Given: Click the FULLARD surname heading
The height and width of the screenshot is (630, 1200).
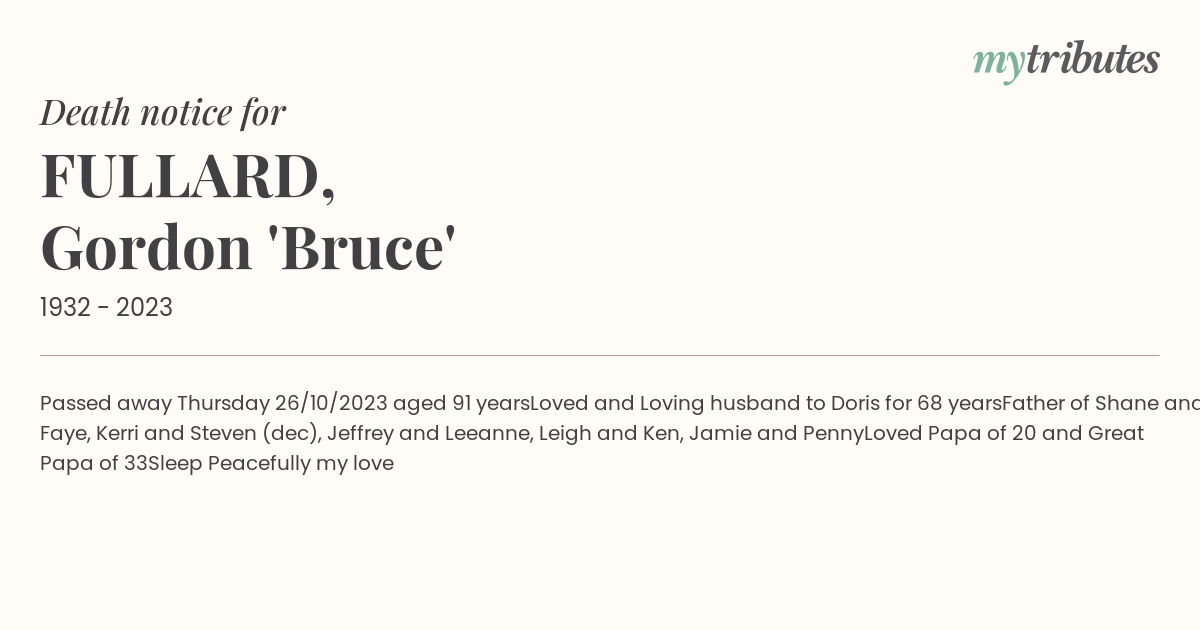Looking at the screenshot, I should [x=188, y=176].
